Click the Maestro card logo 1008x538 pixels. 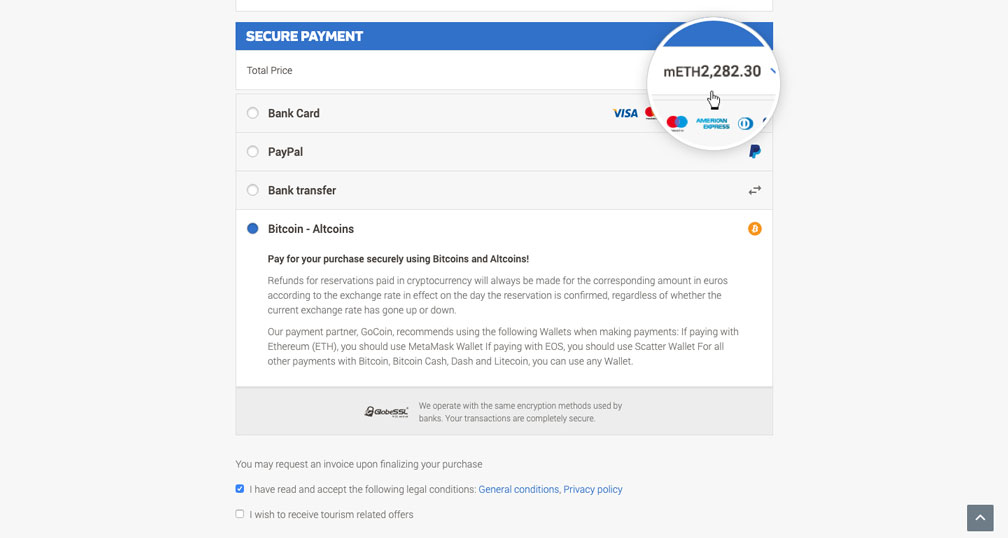coord(677,123)
